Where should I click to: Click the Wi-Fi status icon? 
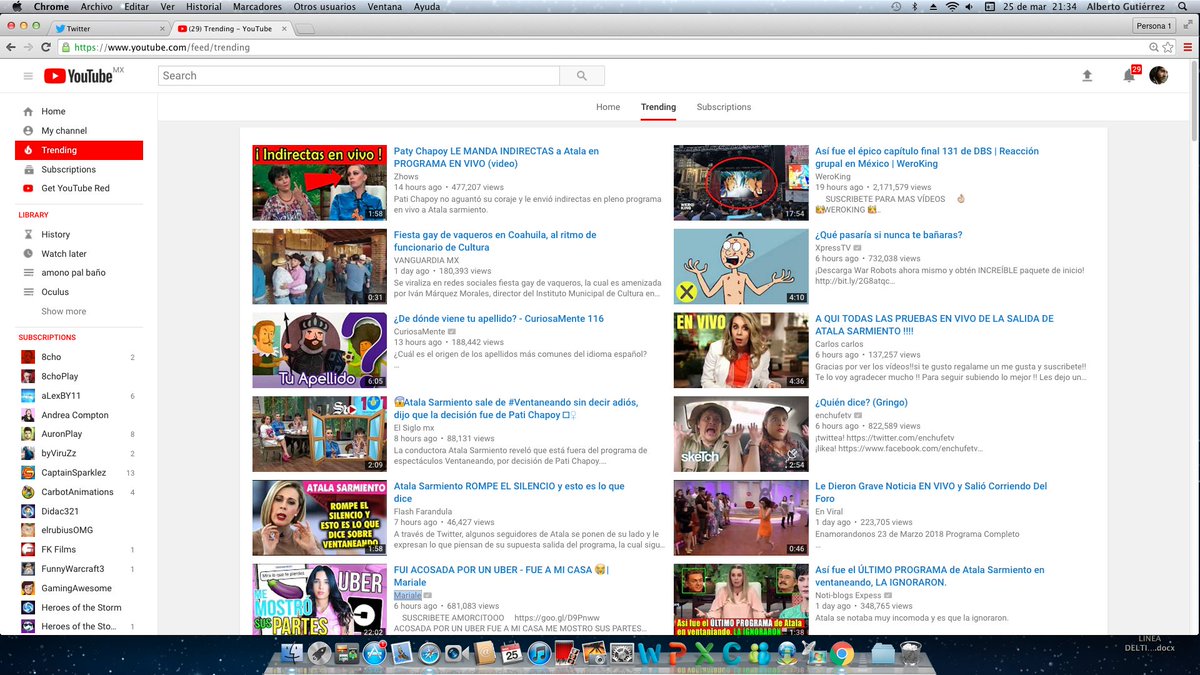pos(953,7)
